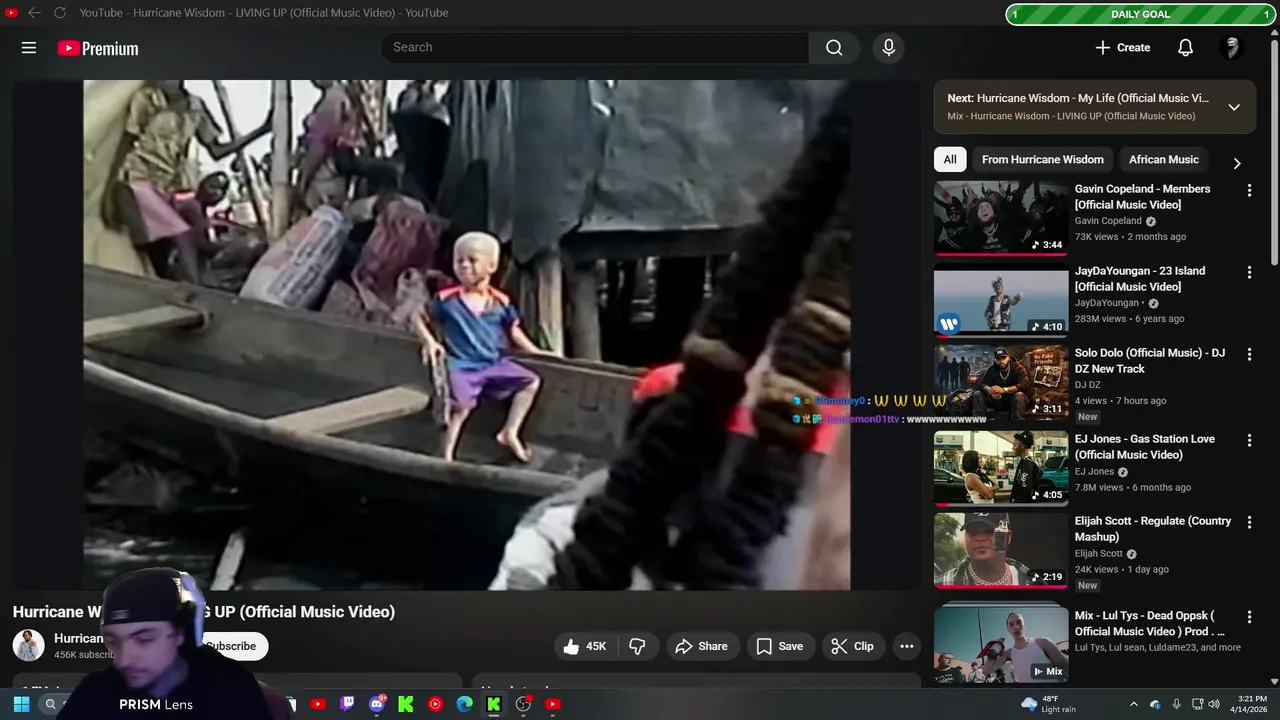
Task: Select the All filter chip
Action: 950,159
